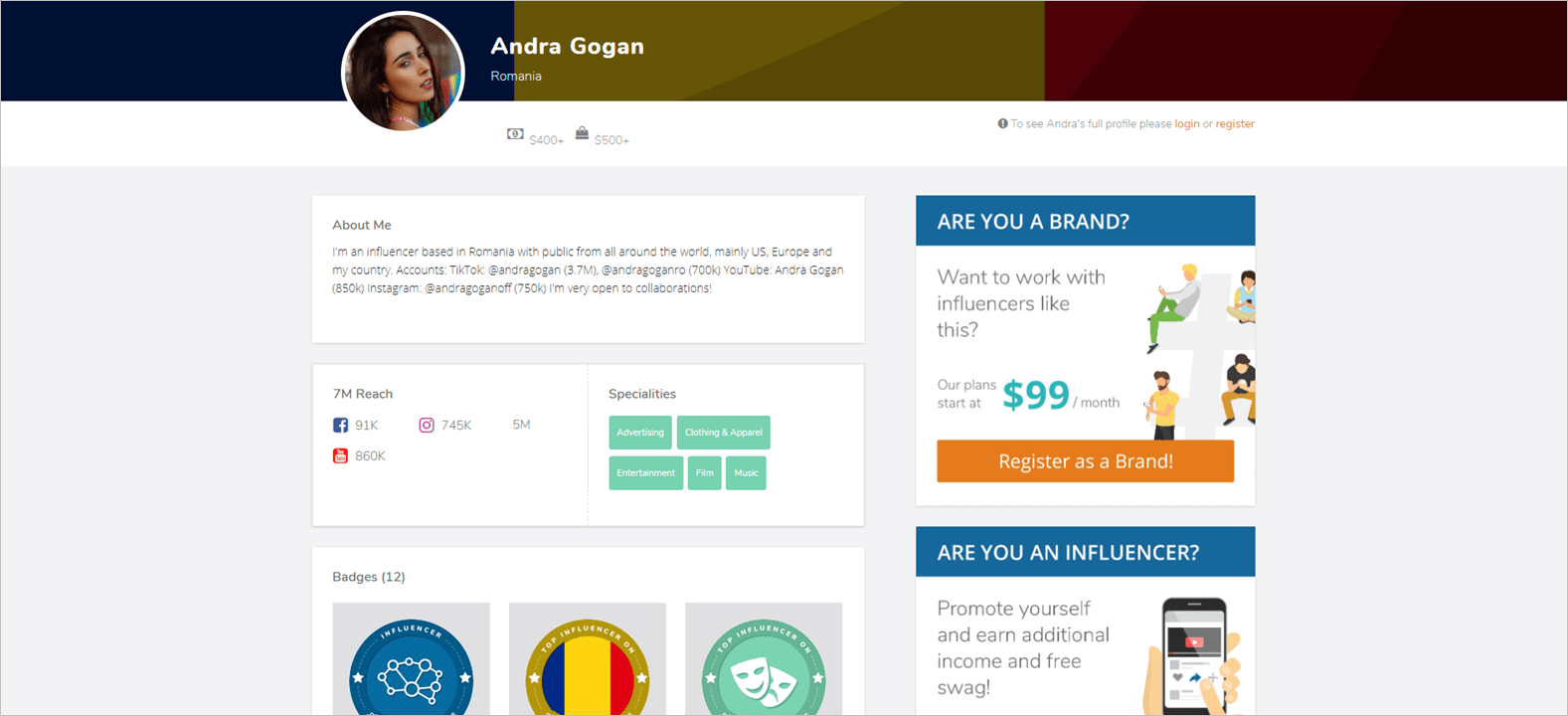Click the info icon before the login notice
Screen dimensions: 1568x716
(1002, 124)
